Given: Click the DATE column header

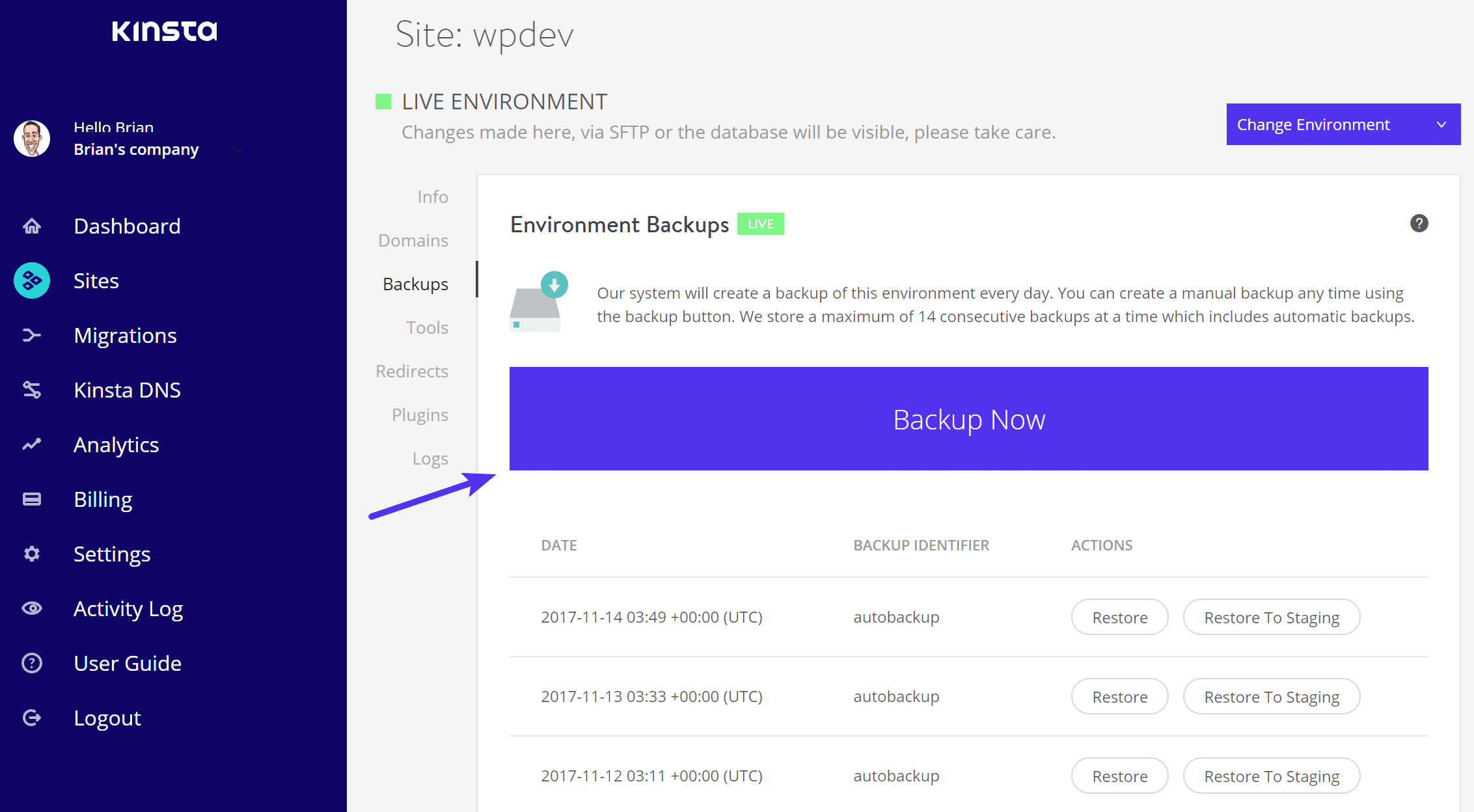Looking at the screenshot, I should click(559, 545).
